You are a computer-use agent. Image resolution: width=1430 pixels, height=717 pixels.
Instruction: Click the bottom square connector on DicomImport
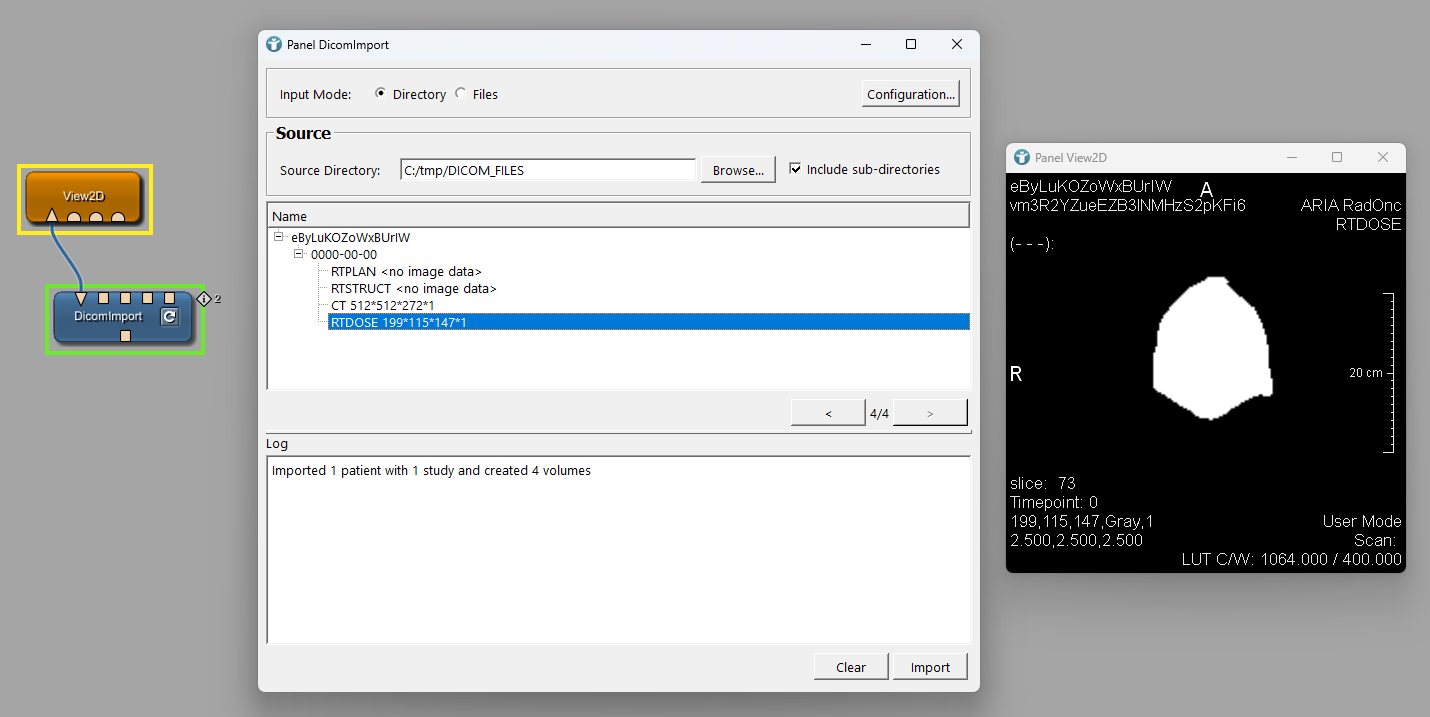125,336
